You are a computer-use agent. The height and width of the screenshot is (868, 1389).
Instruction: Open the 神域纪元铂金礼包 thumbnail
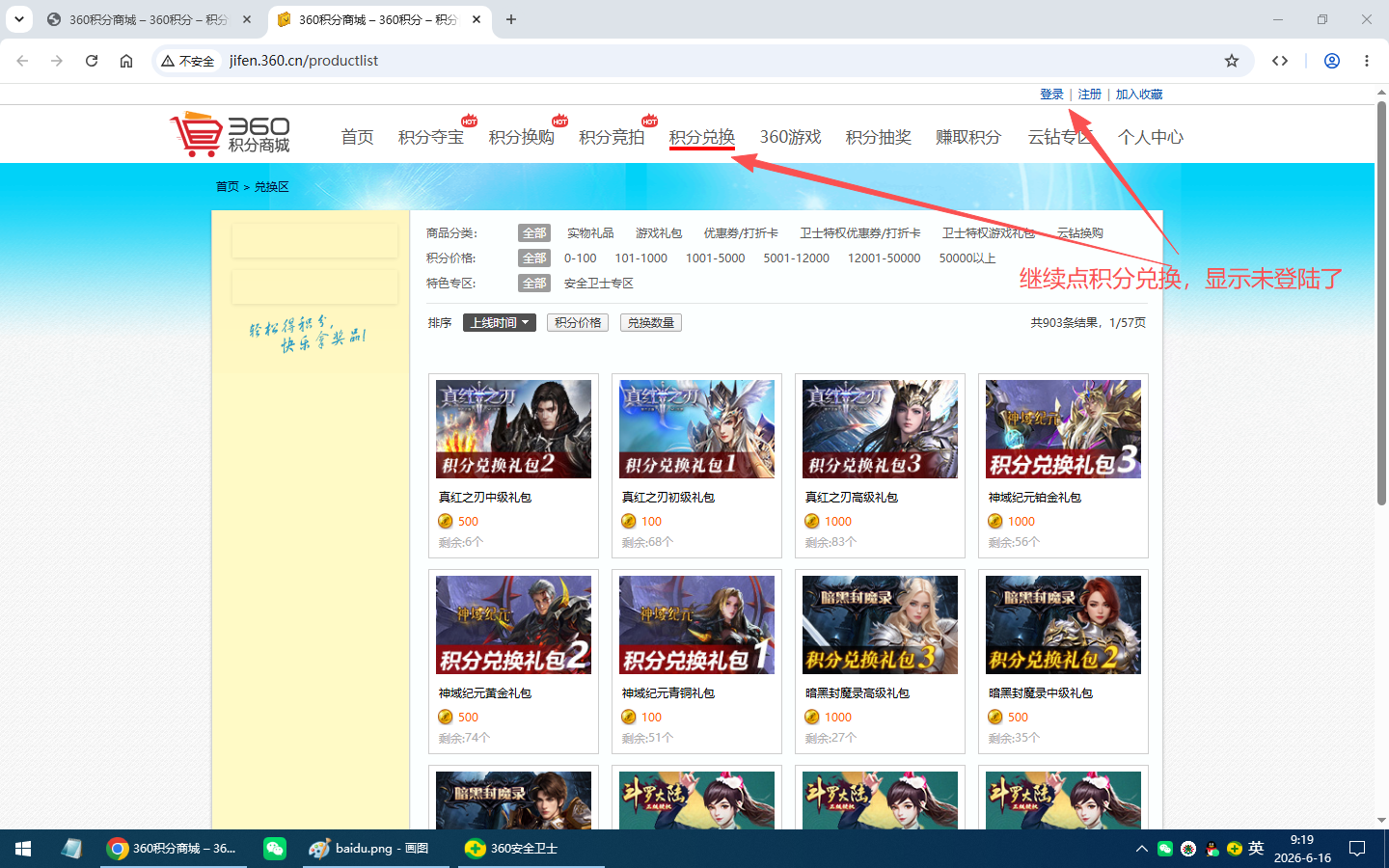click(x=1063, y=429)
